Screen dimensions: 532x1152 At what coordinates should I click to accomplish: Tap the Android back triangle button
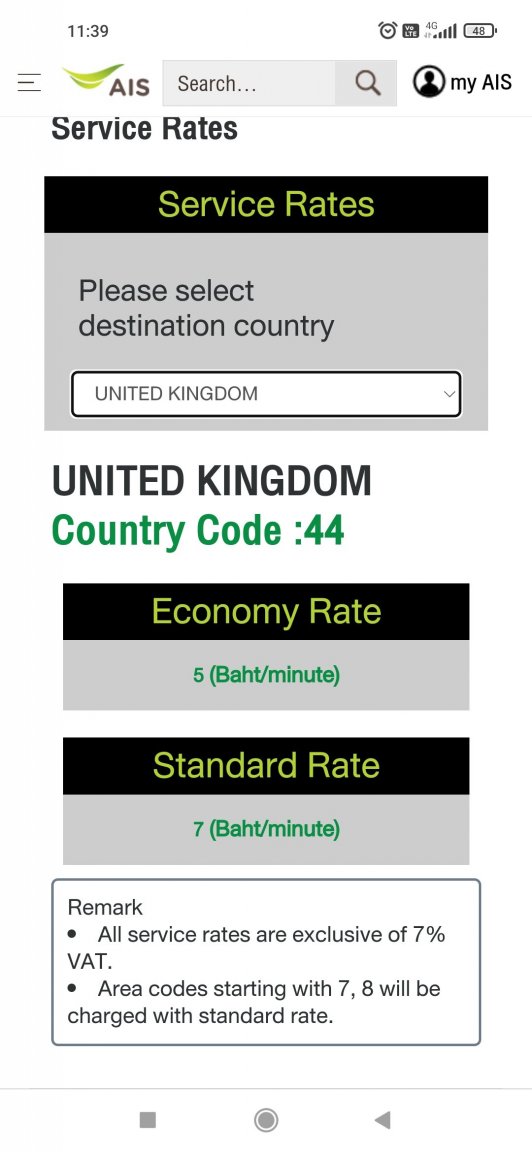[x=382, y=1120]
